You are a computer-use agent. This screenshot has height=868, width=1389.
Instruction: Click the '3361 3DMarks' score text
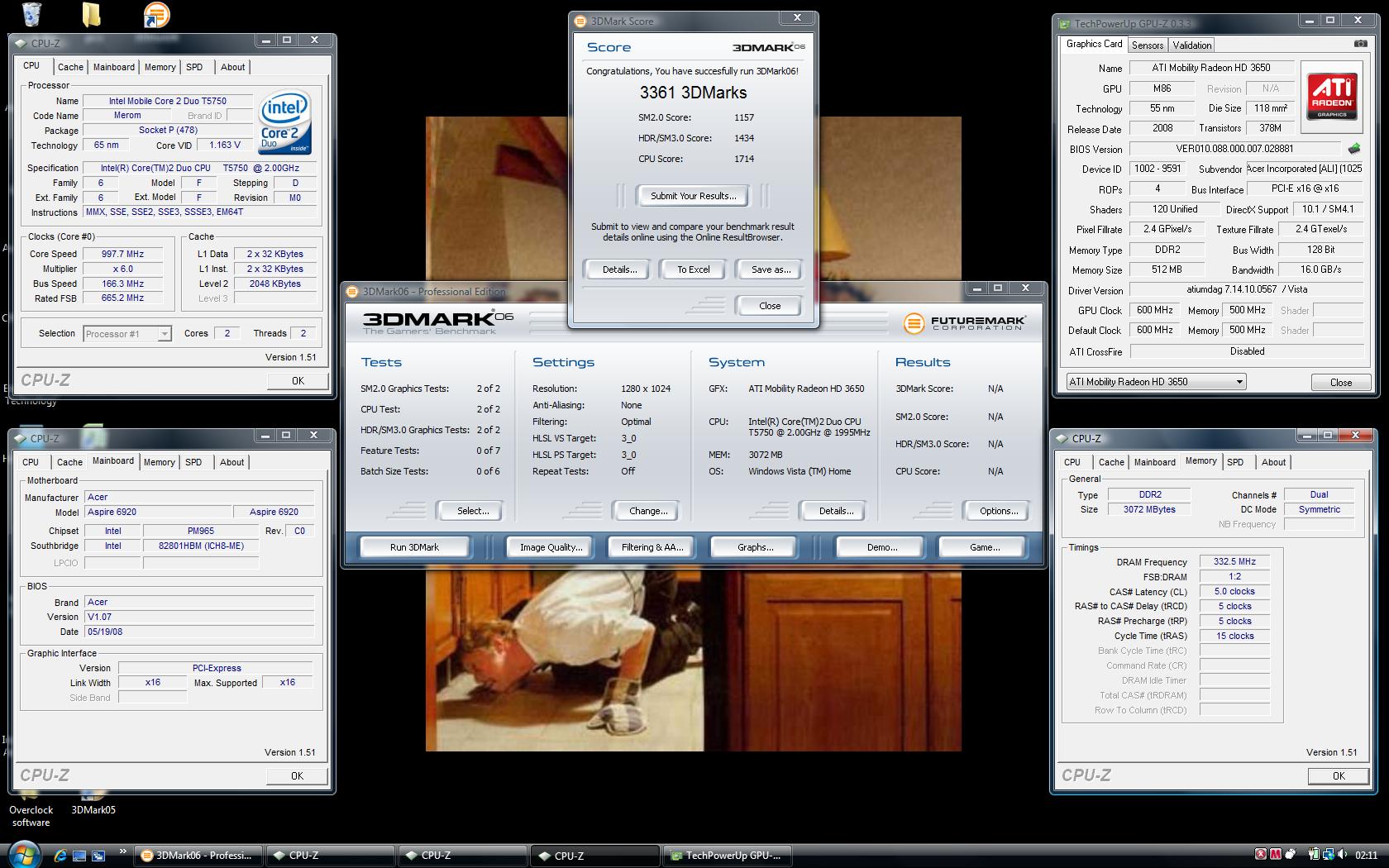pyautogui.click(x=693, y=93)
